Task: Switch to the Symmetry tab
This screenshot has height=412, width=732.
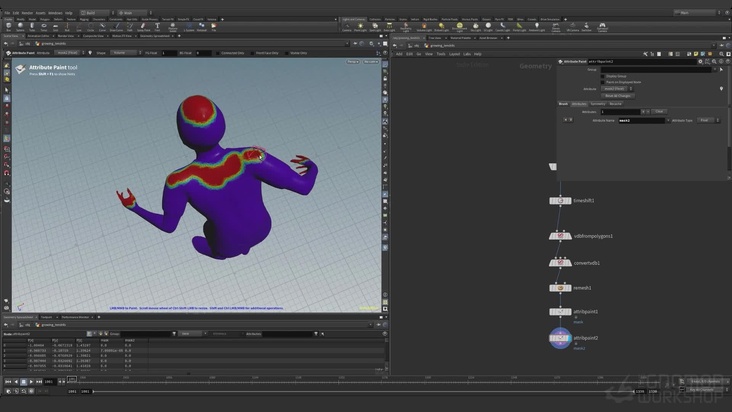Action: [598, 103]
